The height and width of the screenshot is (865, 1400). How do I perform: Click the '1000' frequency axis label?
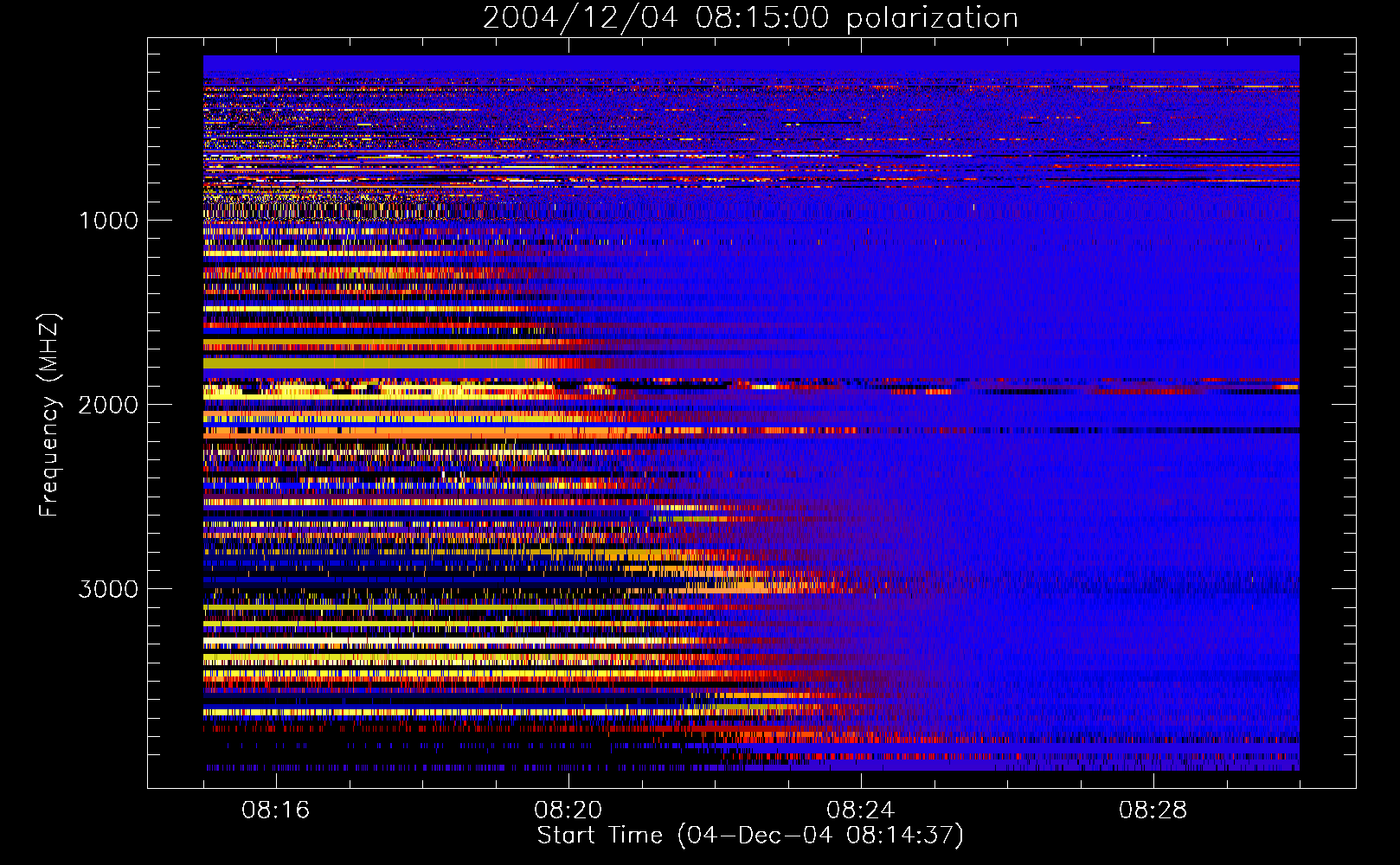pos(108,221)
